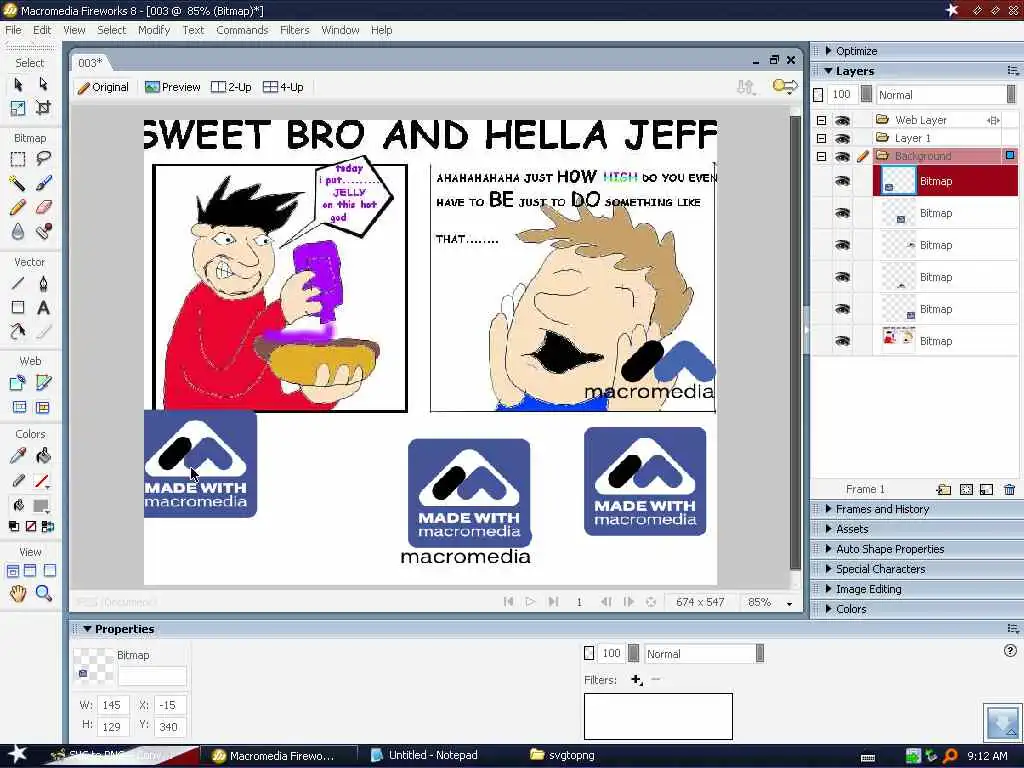This screenshot has width=1024, height=768.
Task: Select the Brush tool
Action: click(43, 183)
